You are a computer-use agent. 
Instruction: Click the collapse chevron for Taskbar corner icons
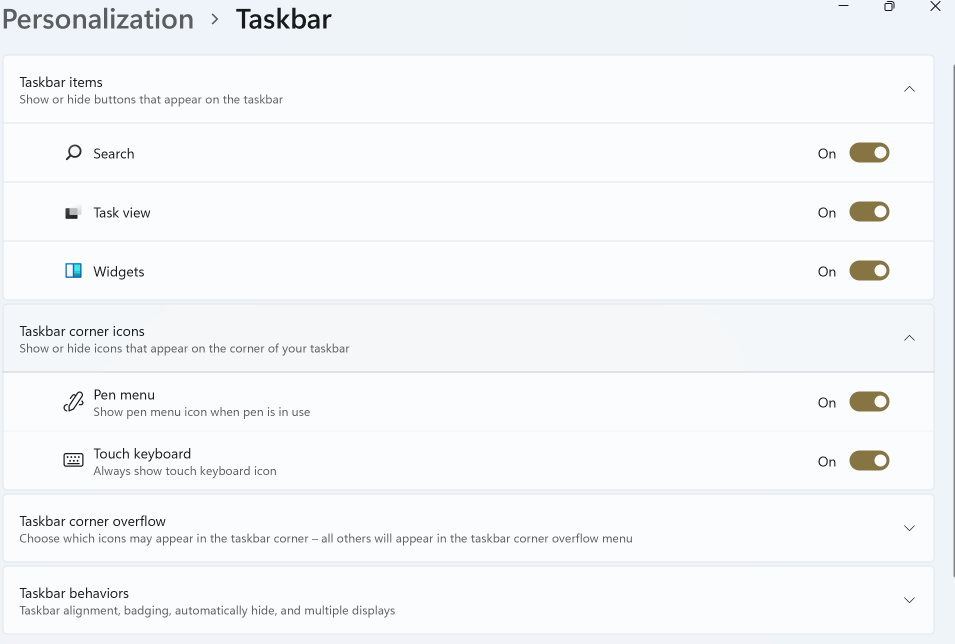click(x=909, y=338)
